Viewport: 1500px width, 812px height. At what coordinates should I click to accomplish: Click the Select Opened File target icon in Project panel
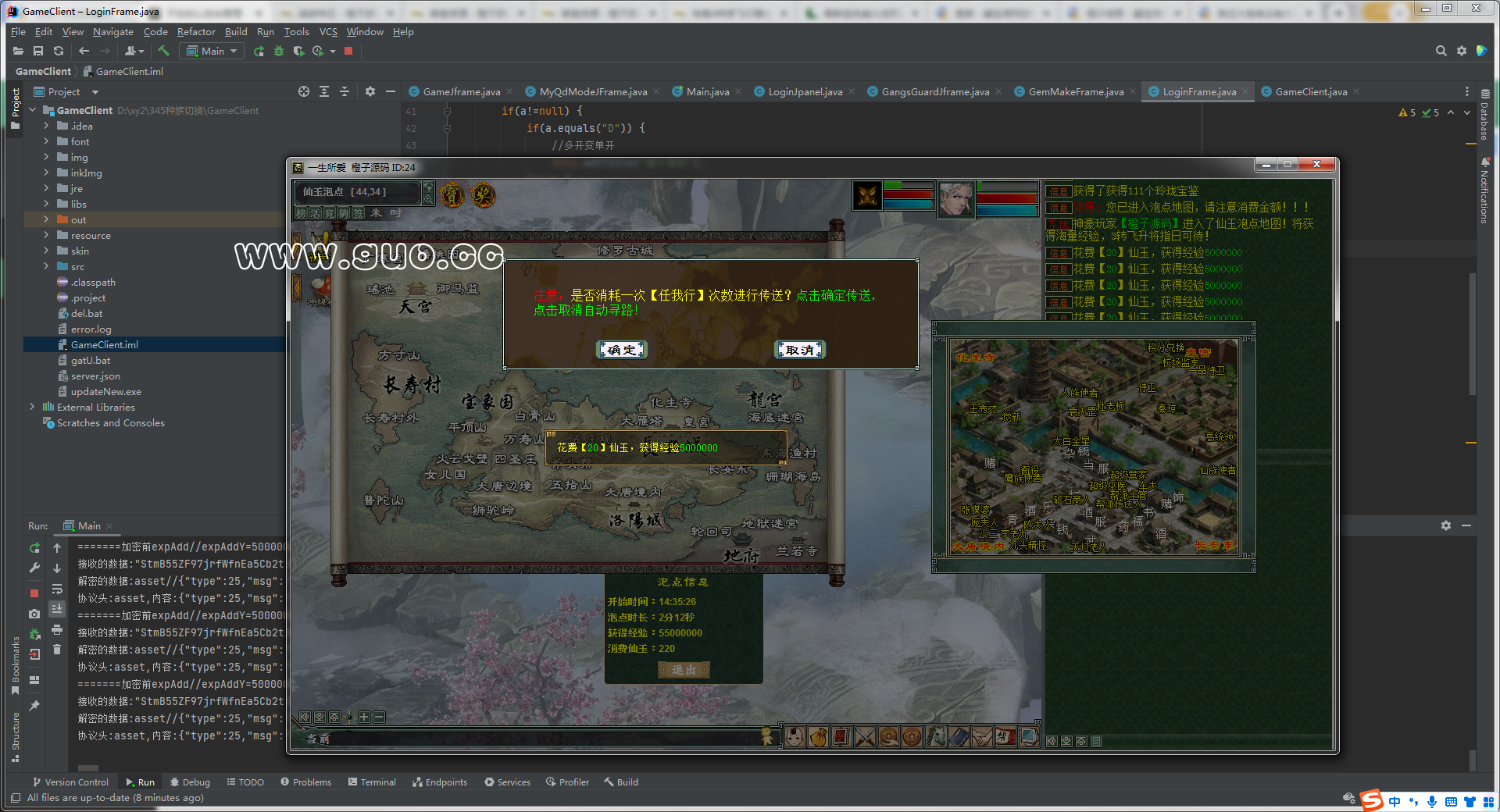(304, 91)
